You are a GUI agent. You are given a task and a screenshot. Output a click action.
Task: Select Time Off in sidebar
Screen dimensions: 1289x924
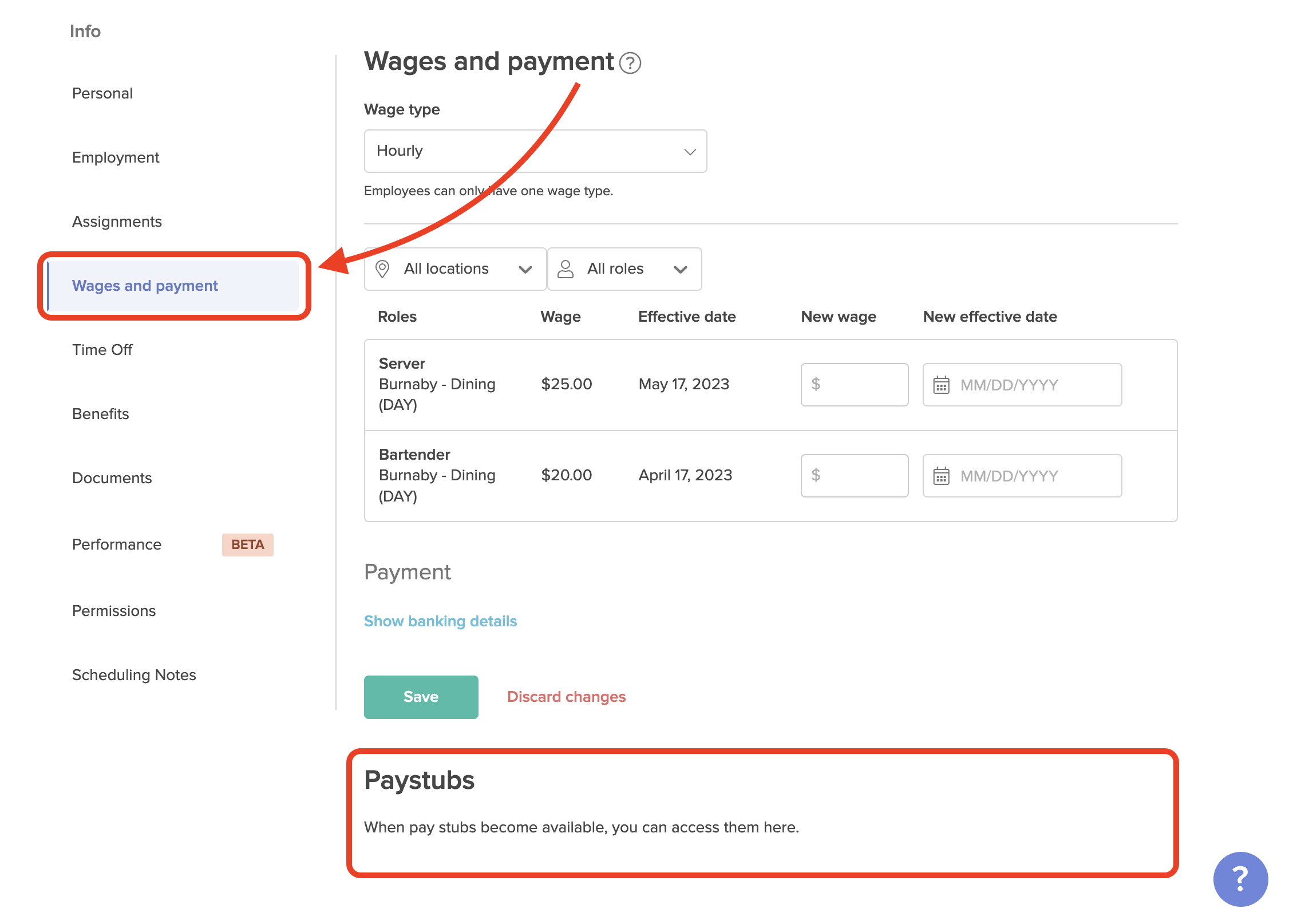click(102, 350)
